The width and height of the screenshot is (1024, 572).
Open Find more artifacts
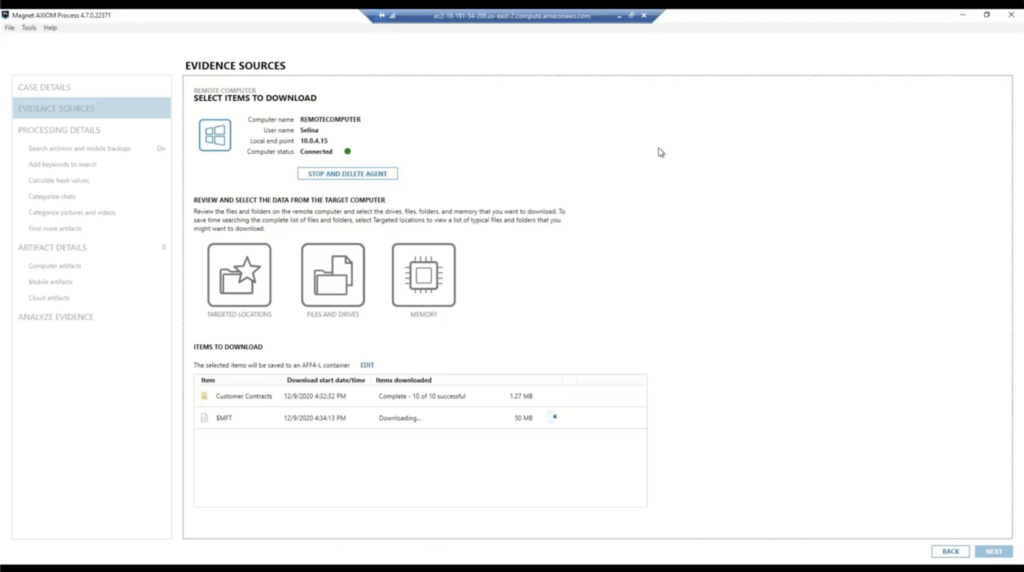pyautogui.click(x=55, y=229)
